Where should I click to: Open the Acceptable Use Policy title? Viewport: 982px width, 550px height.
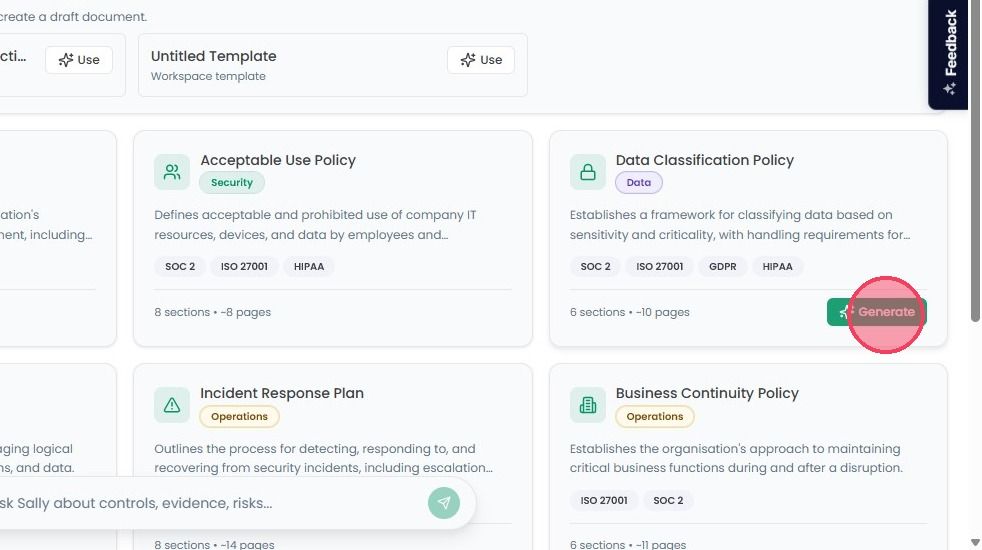tap(278, 160)
